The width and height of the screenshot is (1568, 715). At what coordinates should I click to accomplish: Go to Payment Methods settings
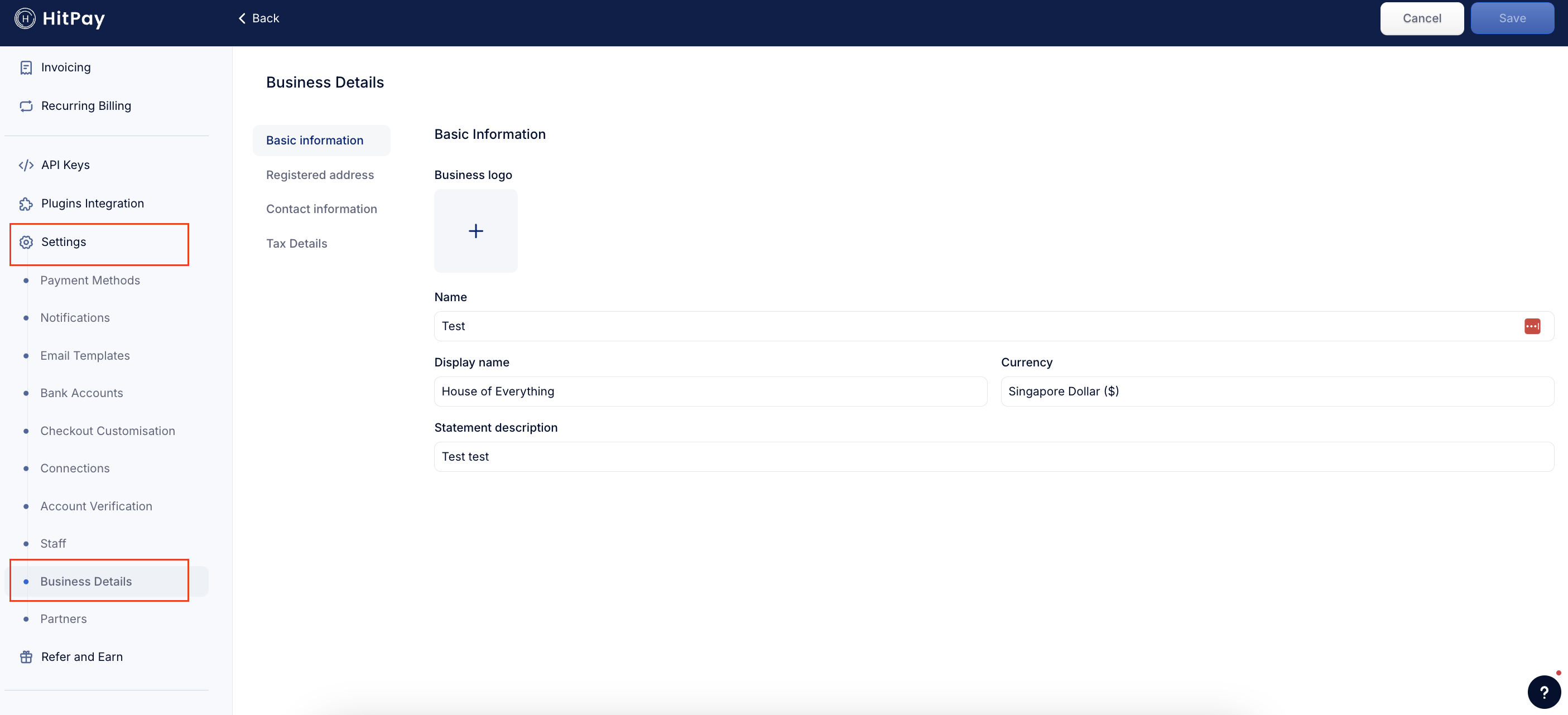pyautogui.click(x=90, y=281)
